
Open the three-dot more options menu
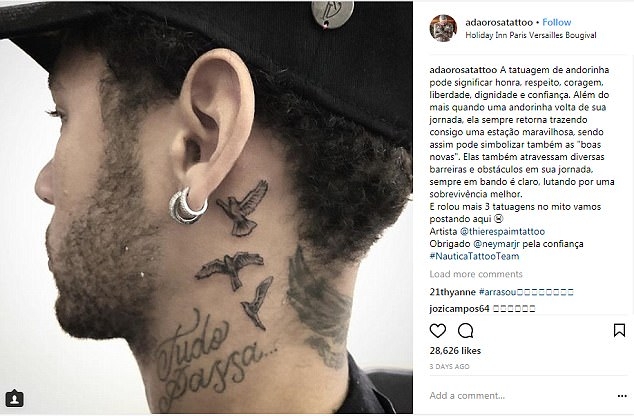[x=622, y=396]
